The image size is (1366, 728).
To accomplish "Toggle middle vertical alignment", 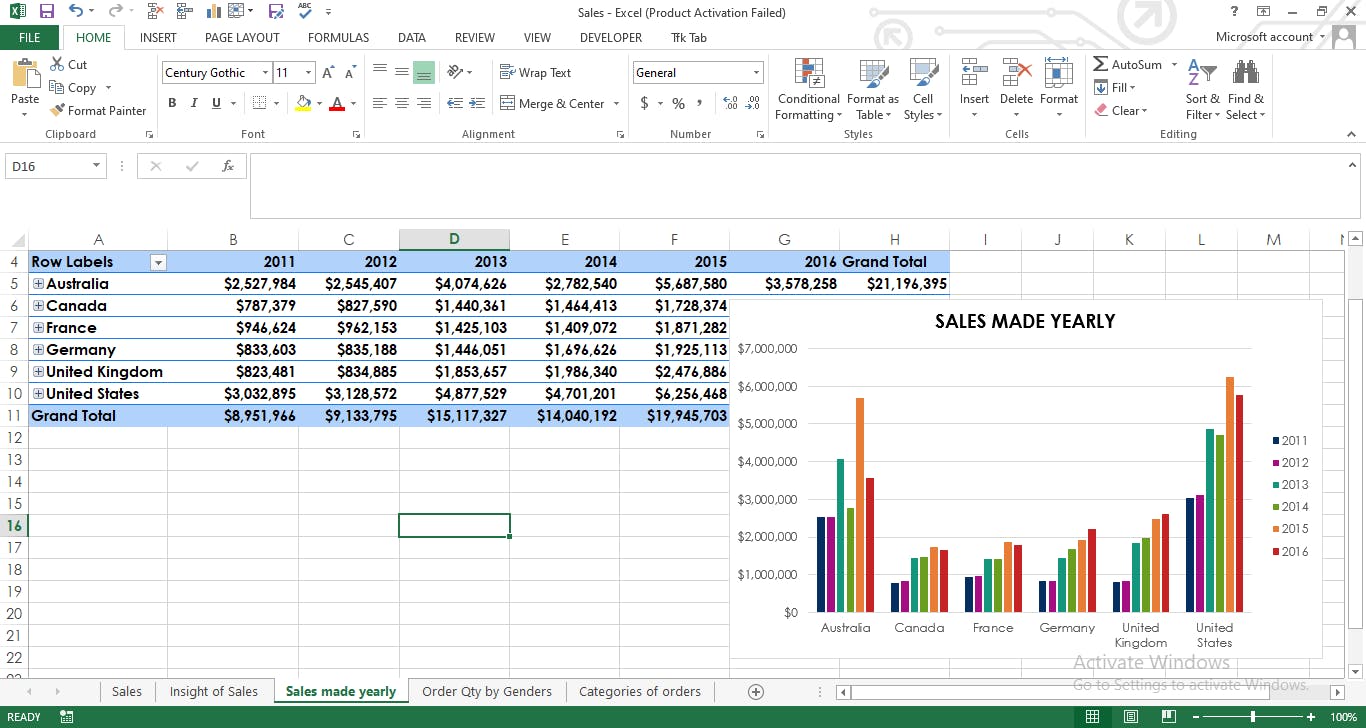I will 402,73.
